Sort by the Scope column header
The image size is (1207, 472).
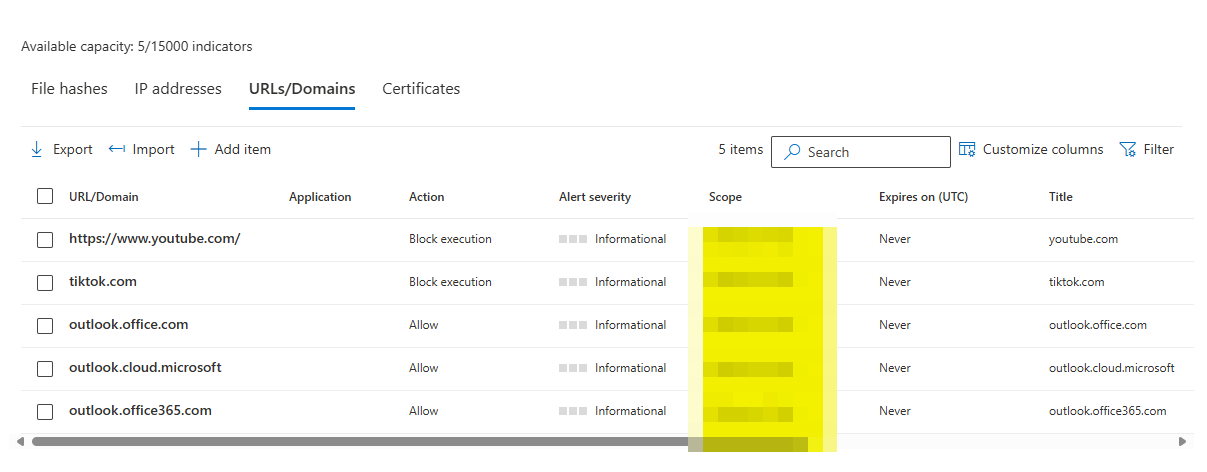pyautogui.click(x=725, y=197)
